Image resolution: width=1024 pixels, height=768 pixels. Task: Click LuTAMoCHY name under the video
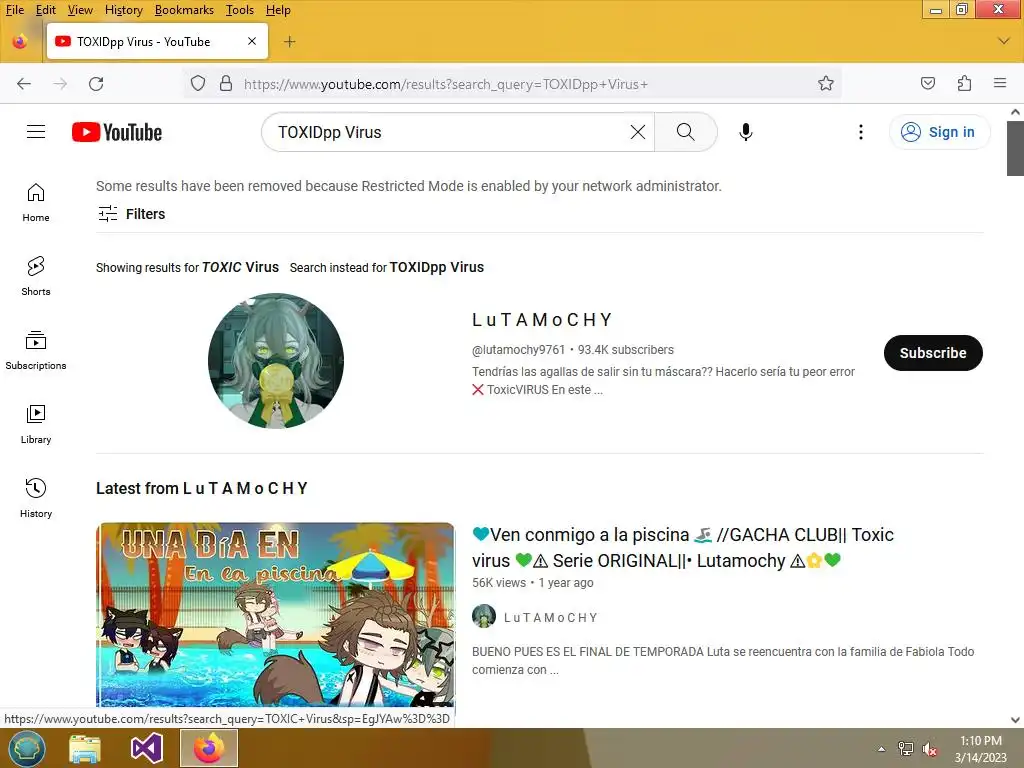551,618
